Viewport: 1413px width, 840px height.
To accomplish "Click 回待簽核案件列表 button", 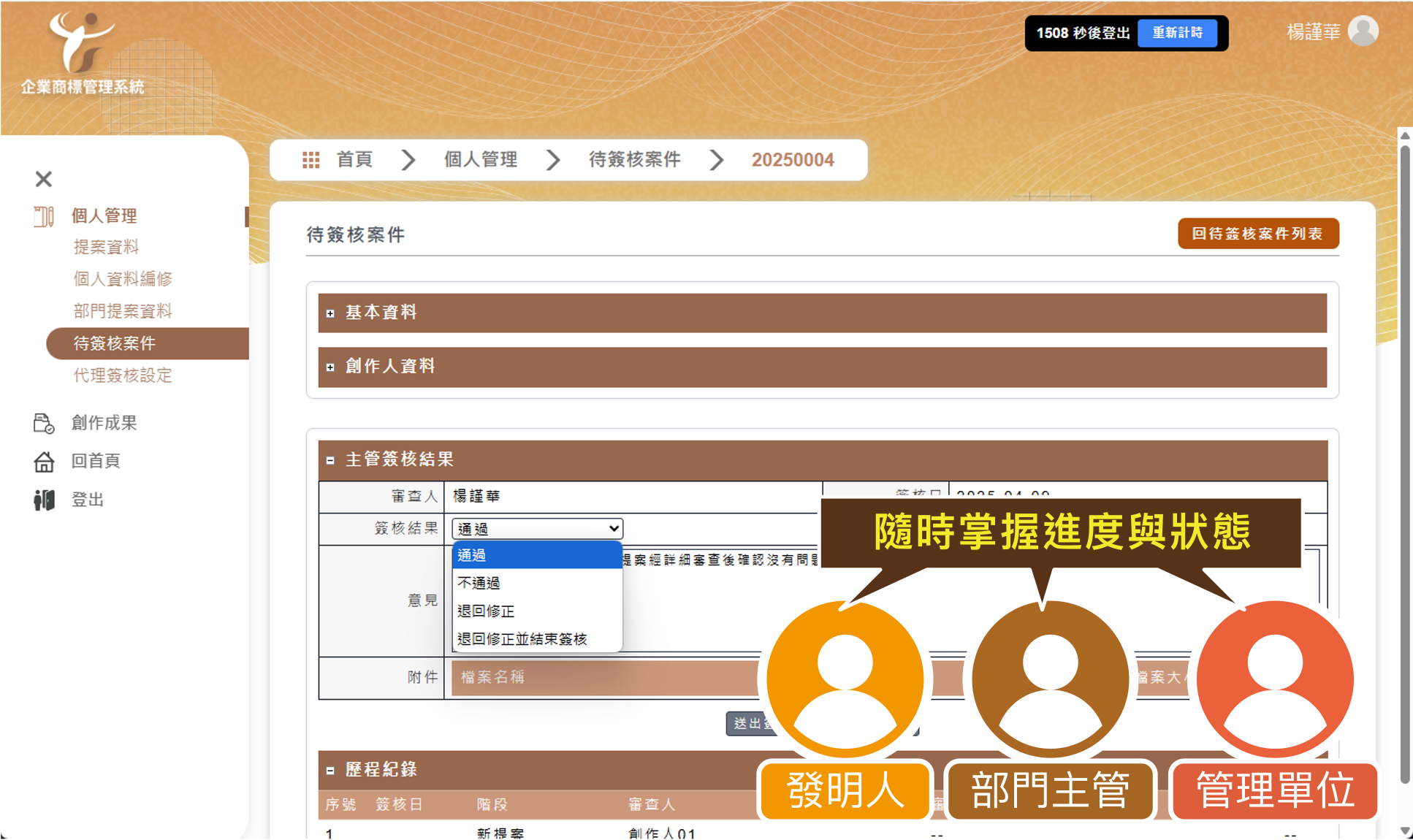I will tap(1257, 234).
